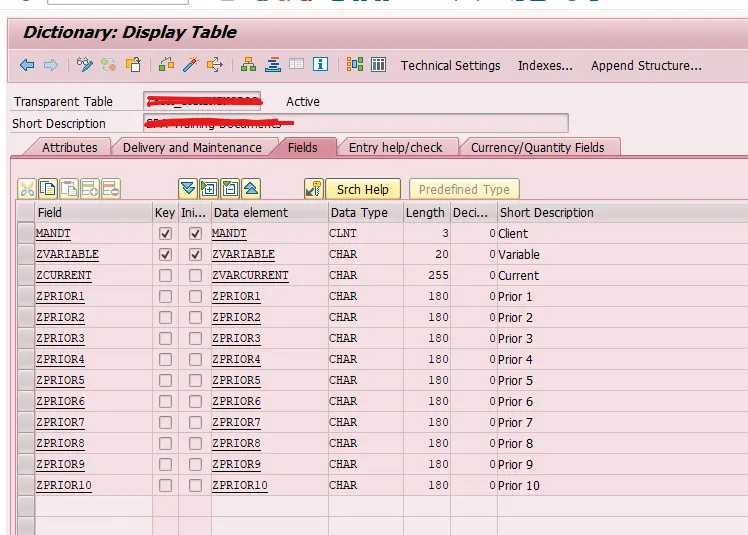The height and width of the screenshot is (535, 748).
Task: Click the blue information documentation icon
Action: (x=320, y=65)
